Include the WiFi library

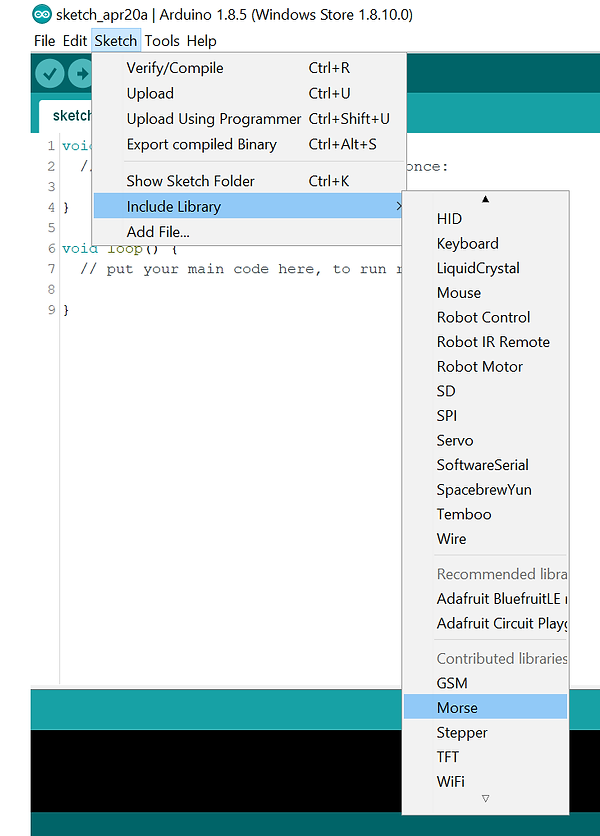click(485, 782)
